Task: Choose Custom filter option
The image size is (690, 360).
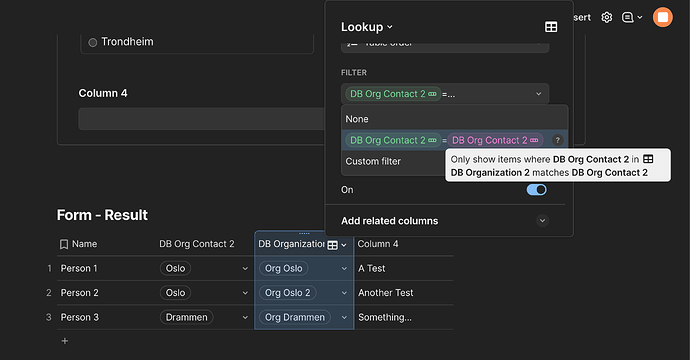Action: tap(373, 161)
